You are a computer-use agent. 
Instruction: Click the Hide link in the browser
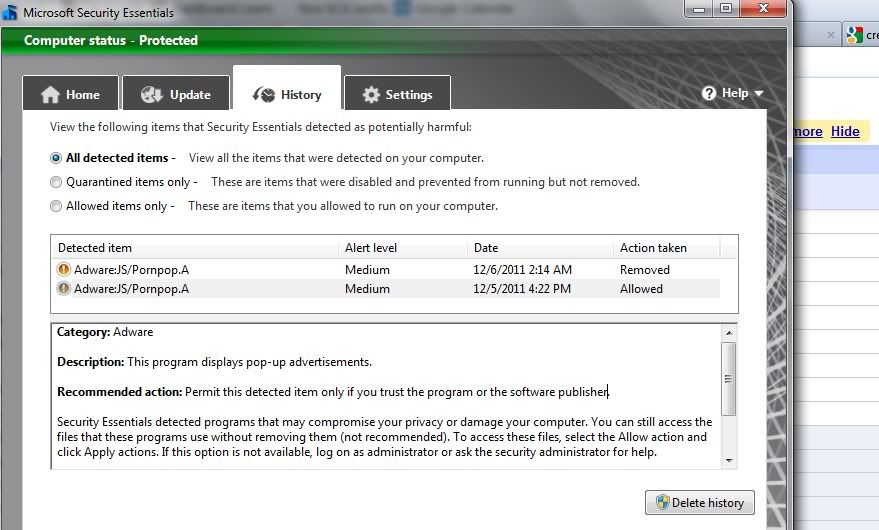845,131
